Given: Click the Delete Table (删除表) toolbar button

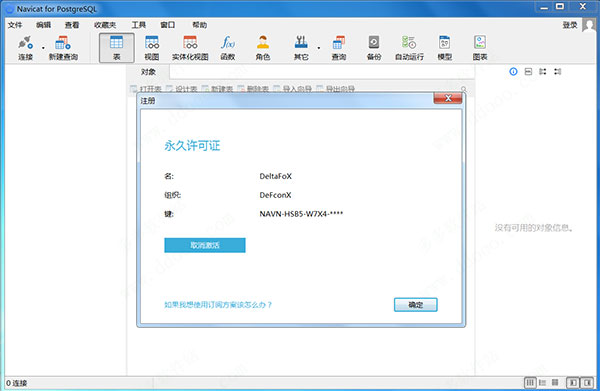Looking at the screenshot, I should pos(253,89).
